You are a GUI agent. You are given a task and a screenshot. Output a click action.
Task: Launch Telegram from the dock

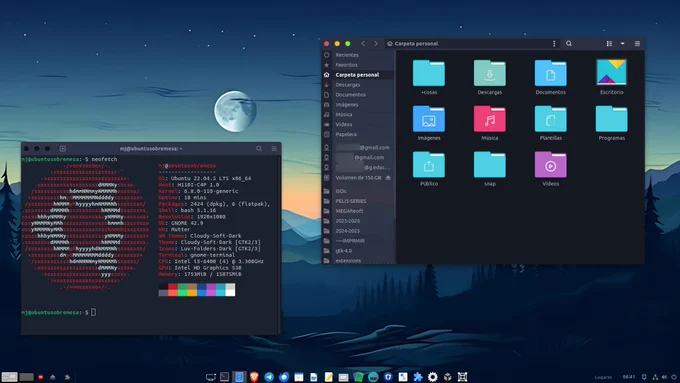click(x=269, y=377)
